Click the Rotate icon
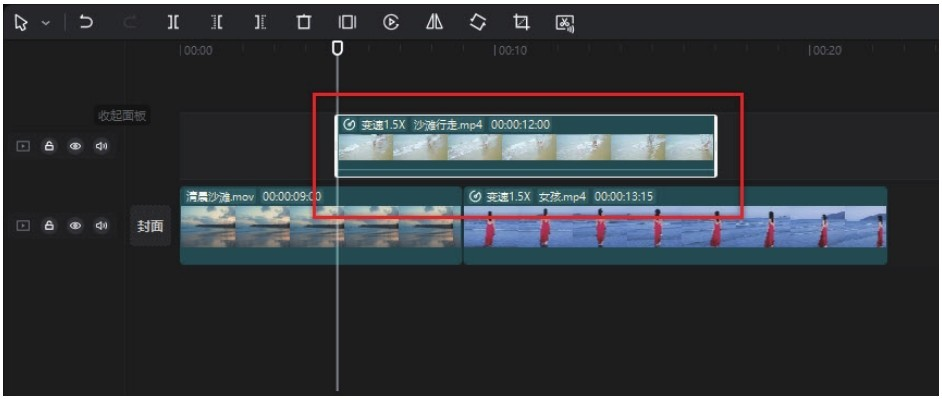The image size is (942, 399). 478,23
